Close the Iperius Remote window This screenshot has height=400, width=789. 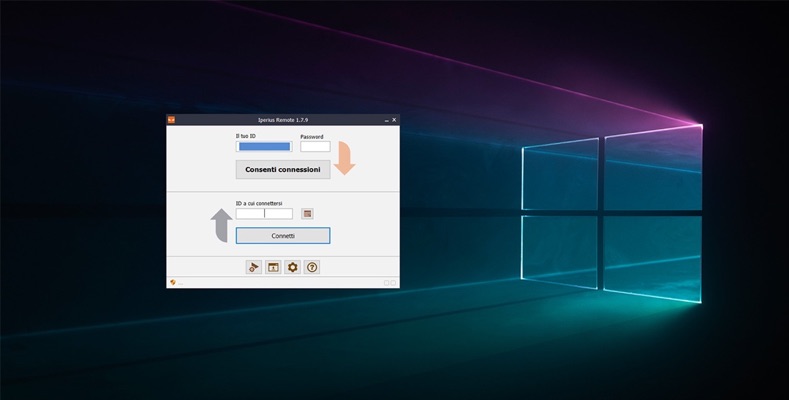point(394,120)
